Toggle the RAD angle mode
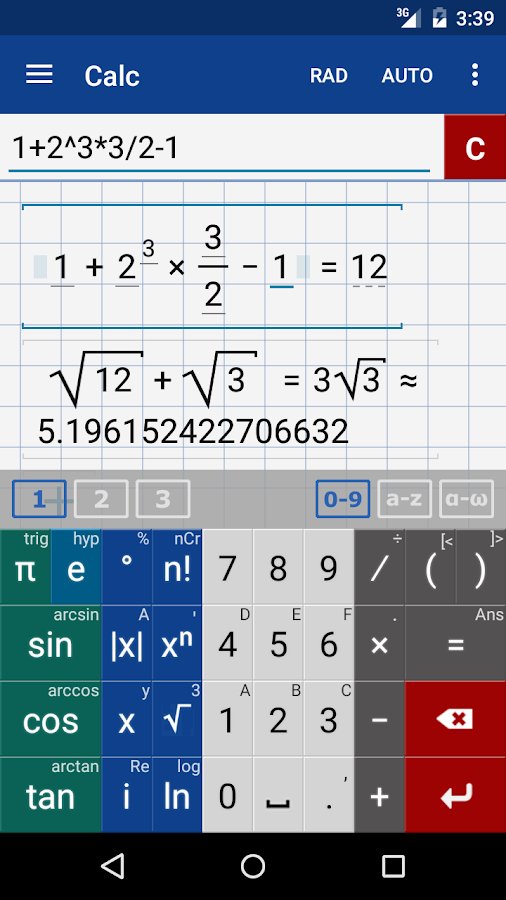Viewport: 506px width, 900px height. pos(329,75)
